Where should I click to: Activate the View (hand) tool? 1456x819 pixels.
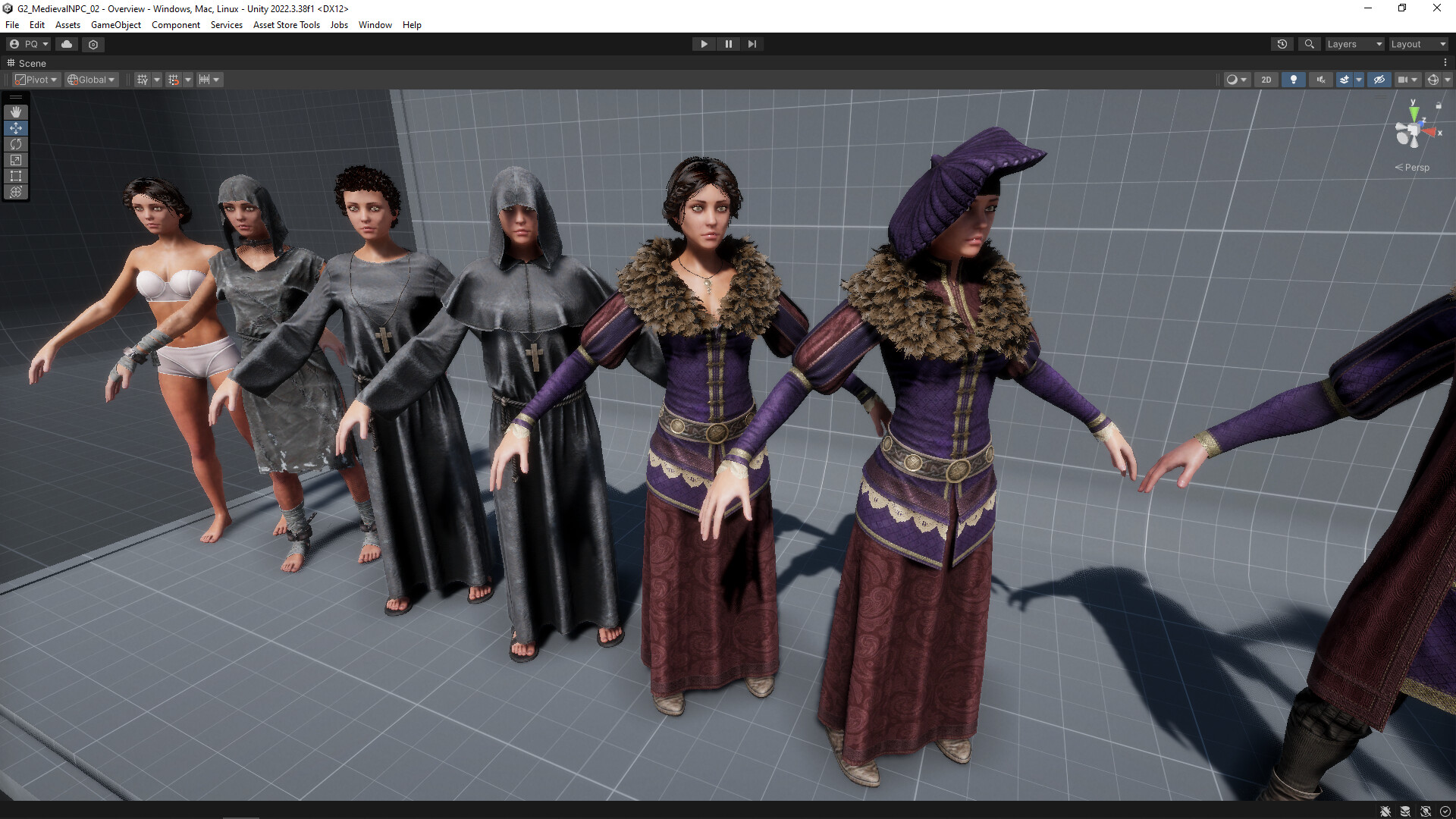15,111
